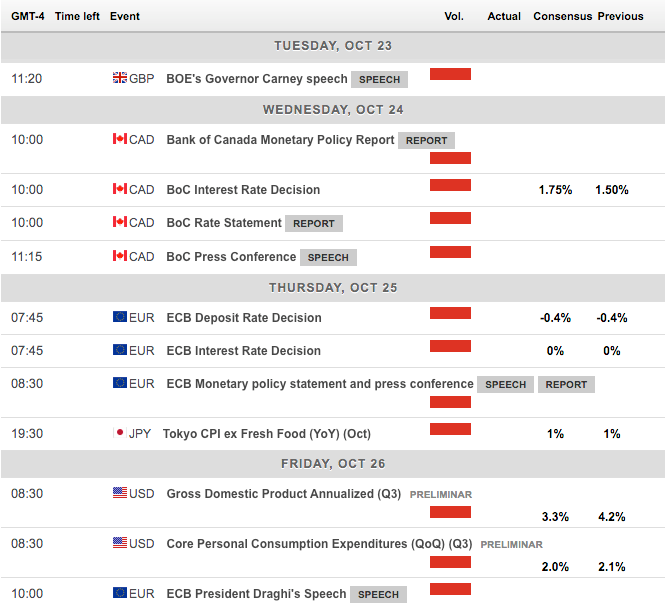The image size is (665, 610).
Task: Click the REPORT badge beside BoC Rate Statement
Action: pos(314,223)
